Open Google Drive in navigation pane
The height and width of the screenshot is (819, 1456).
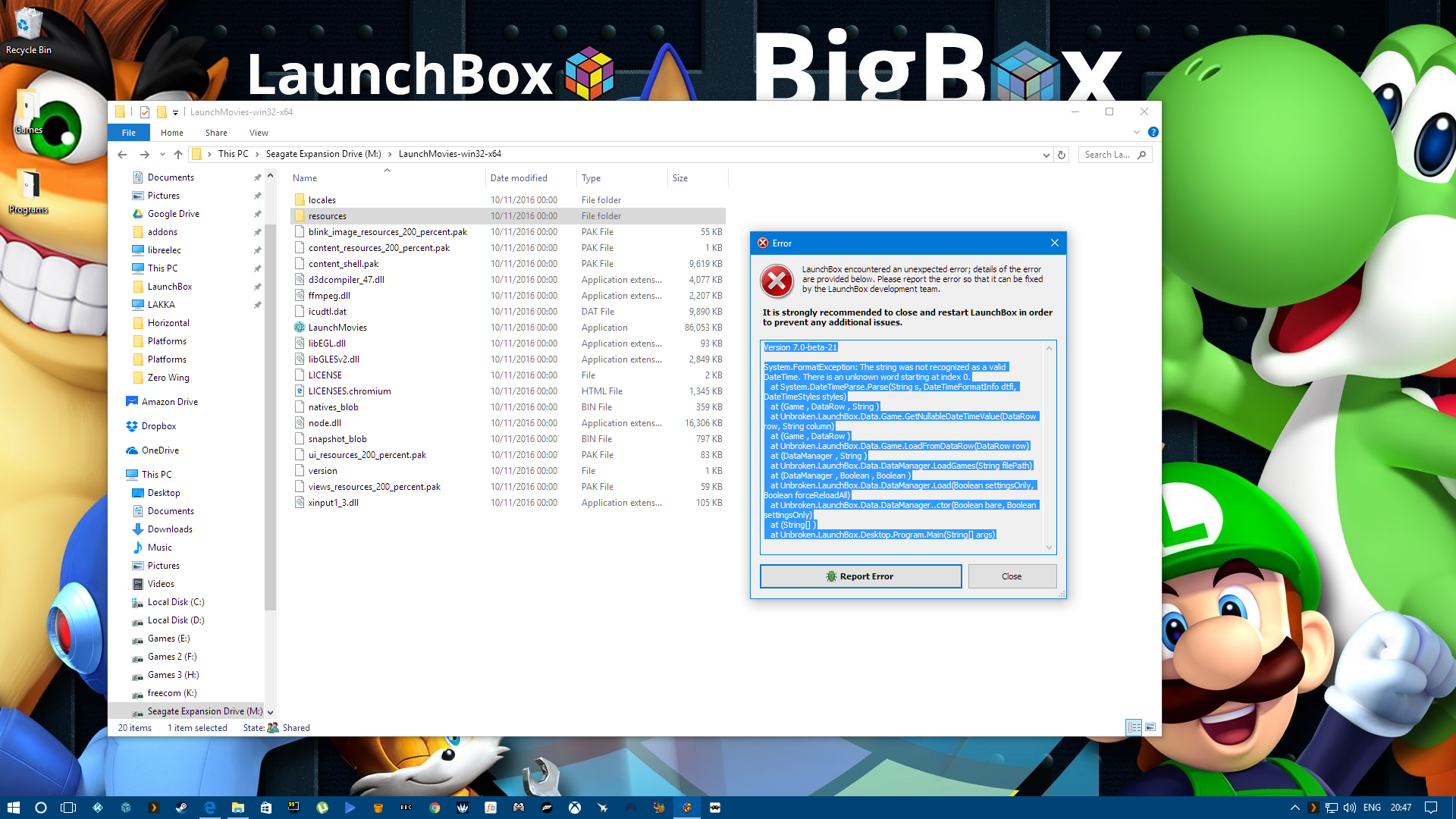coord(174,214)
